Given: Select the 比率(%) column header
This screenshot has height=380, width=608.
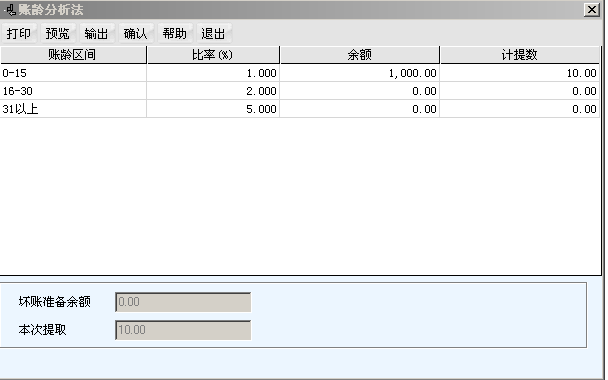Looking at the screenshot, I should click(213, 55).
